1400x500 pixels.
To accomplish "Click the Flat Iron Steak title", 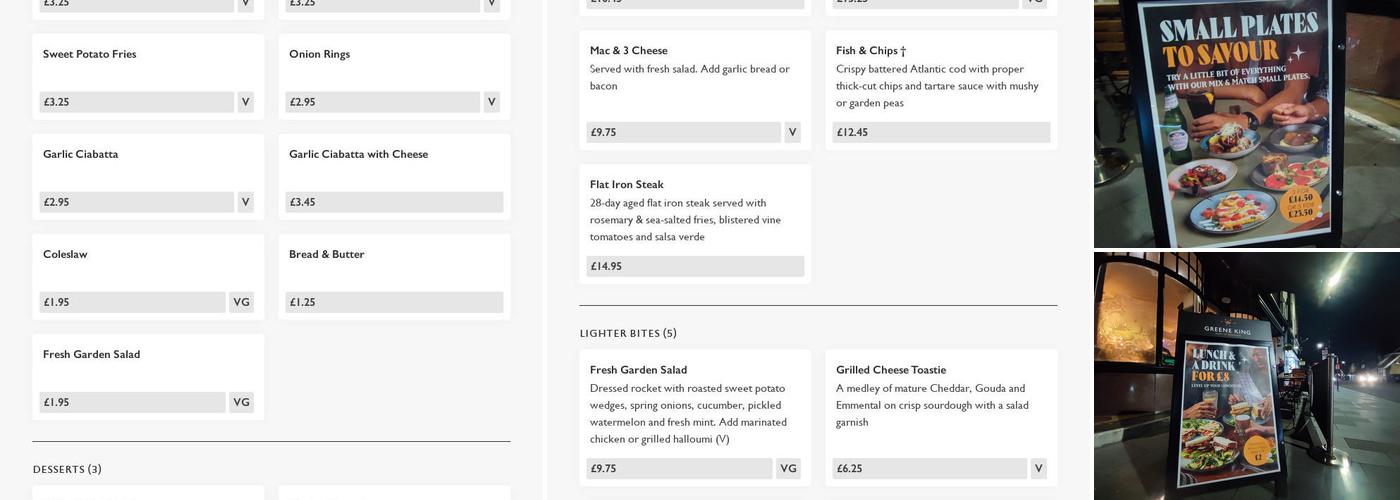I will (627, 184).
